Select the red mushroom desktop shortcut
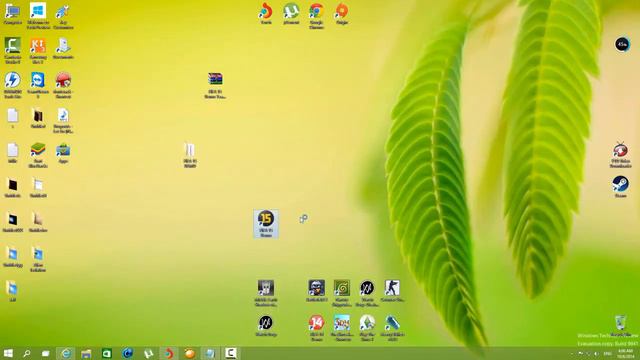Viewport: 640px width, 360px height. pyautogui.click(x=63, y=80)
